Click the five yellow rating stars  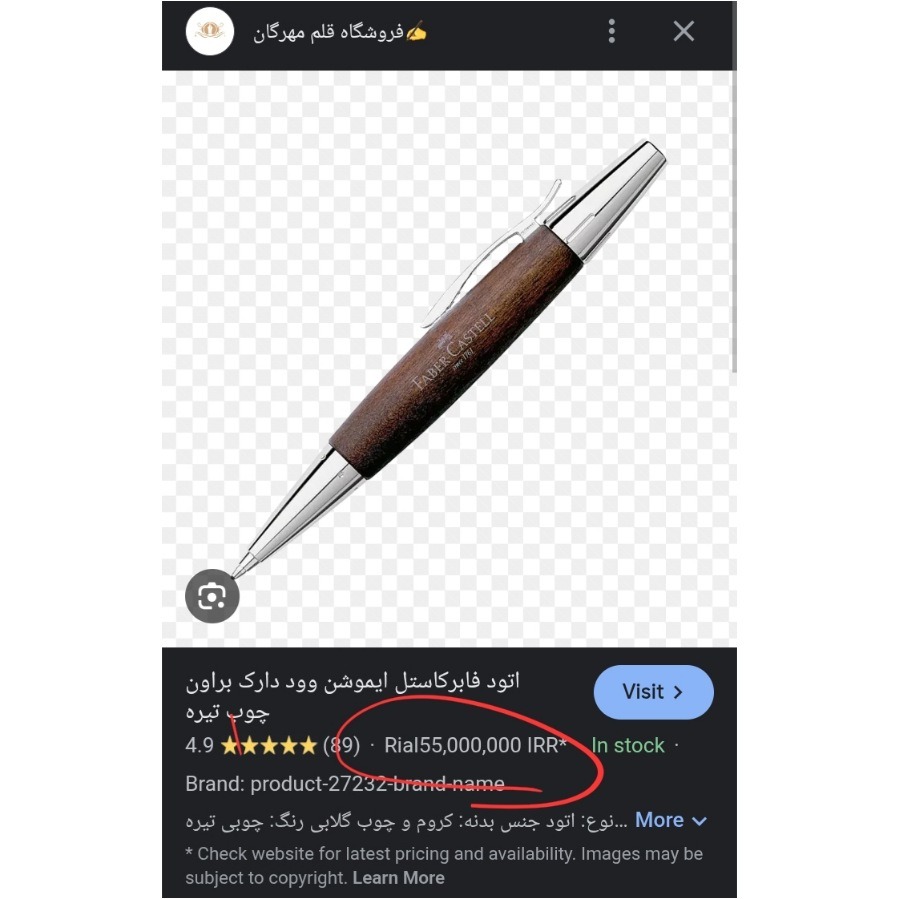pyautogui.click(x=268, y=745)
